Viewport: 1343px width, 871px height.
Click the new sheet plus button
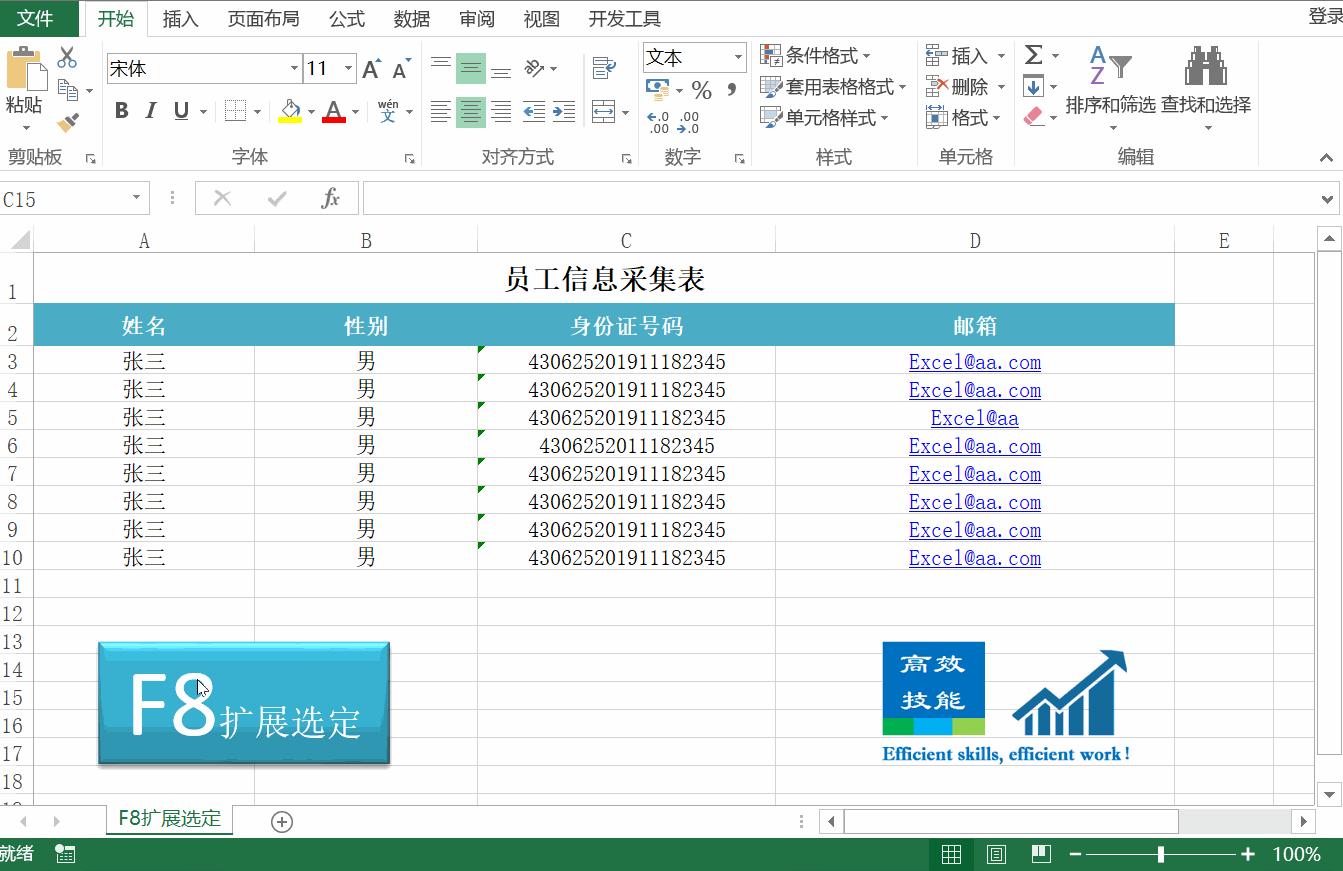(x=281, y=821)
